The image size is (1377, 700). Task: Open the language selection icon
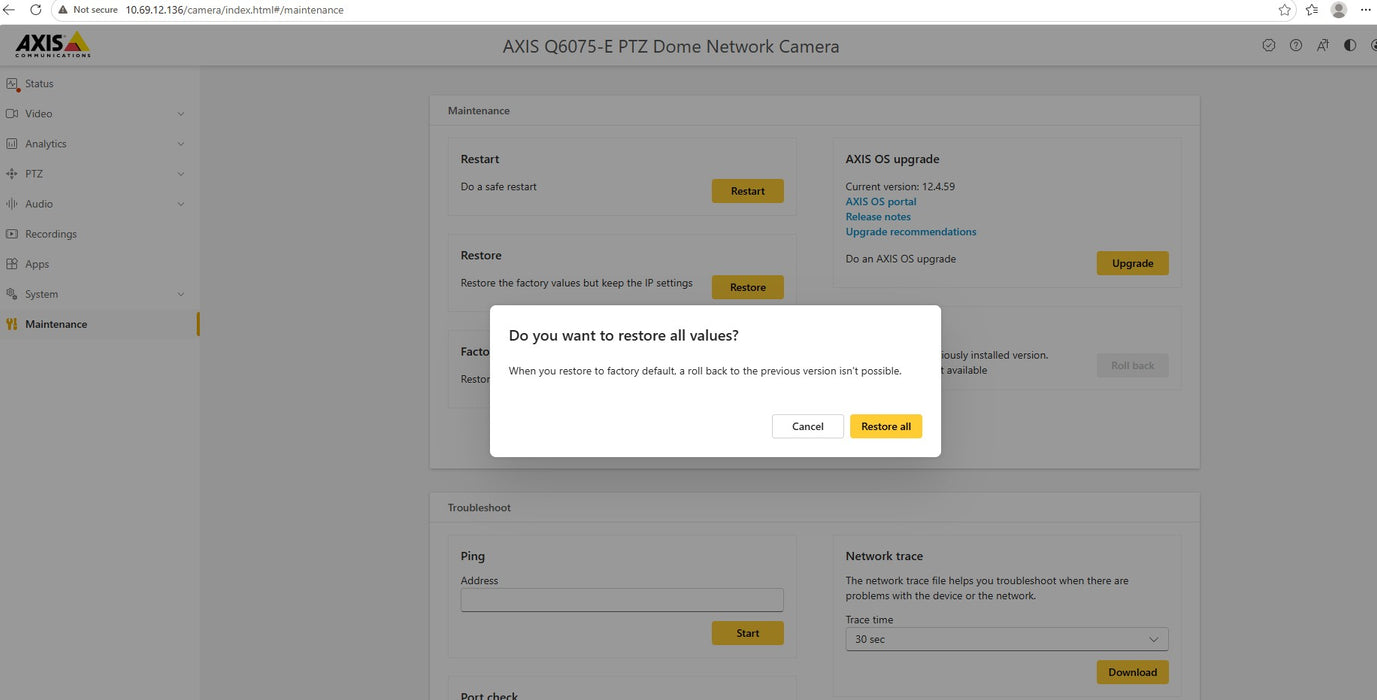[x=1323, y=45]
